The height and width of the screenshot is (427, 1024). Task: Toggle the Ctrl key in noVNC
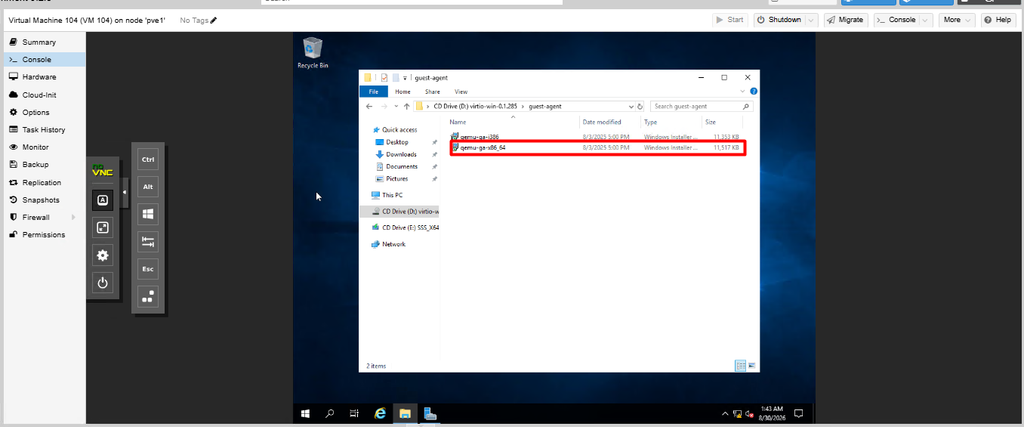click(148, 159)
